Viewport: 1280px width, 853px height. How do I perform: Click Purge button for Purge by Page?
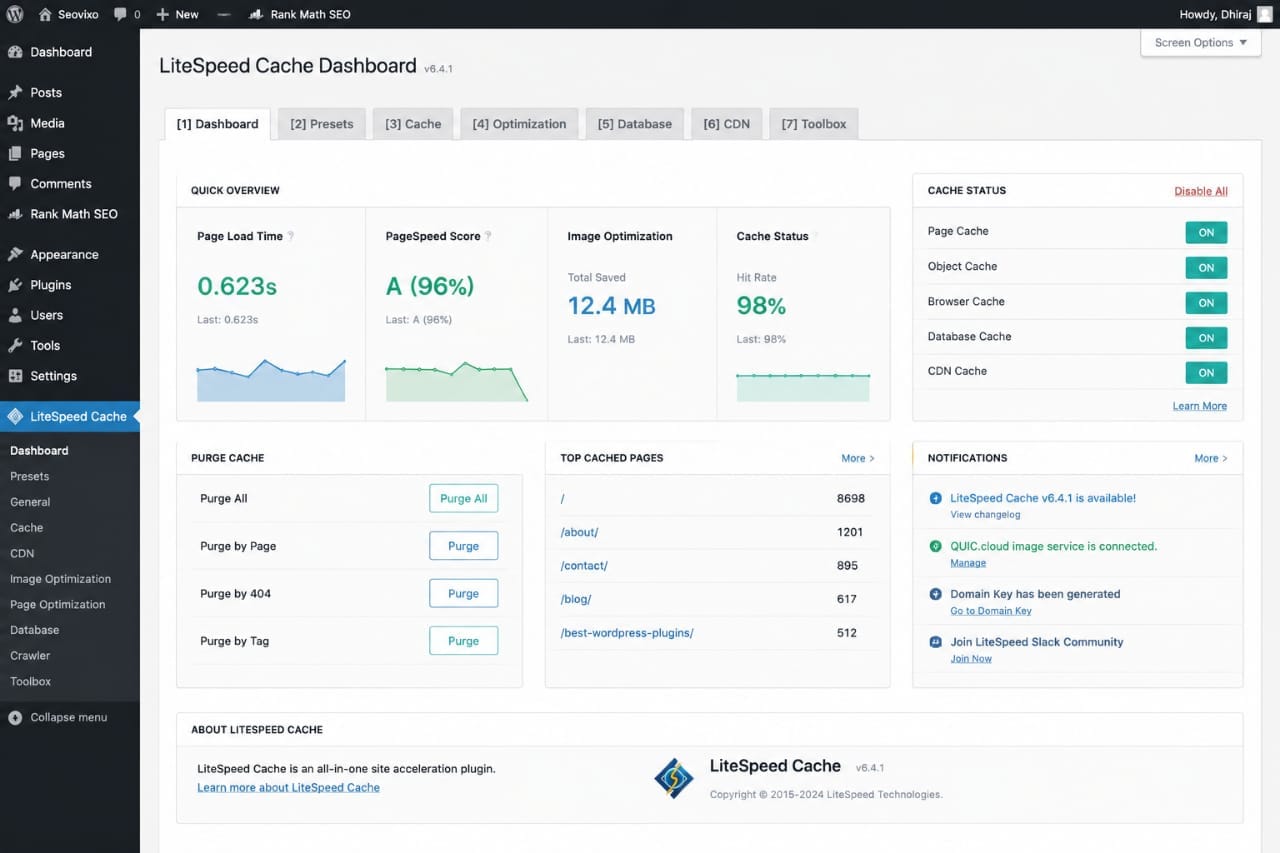pyautogui.click(x=463, y=546)
